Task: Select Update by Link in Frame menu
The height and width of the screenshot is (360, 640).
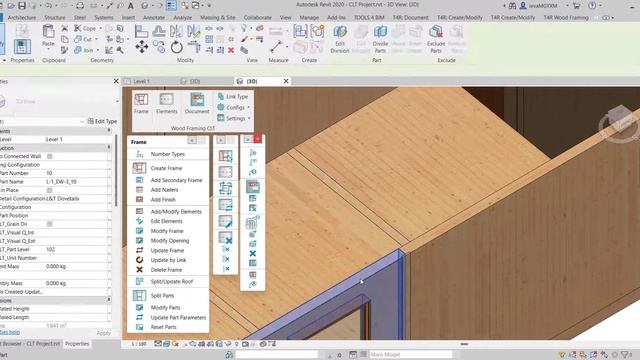Action: [x=168, y=260]
